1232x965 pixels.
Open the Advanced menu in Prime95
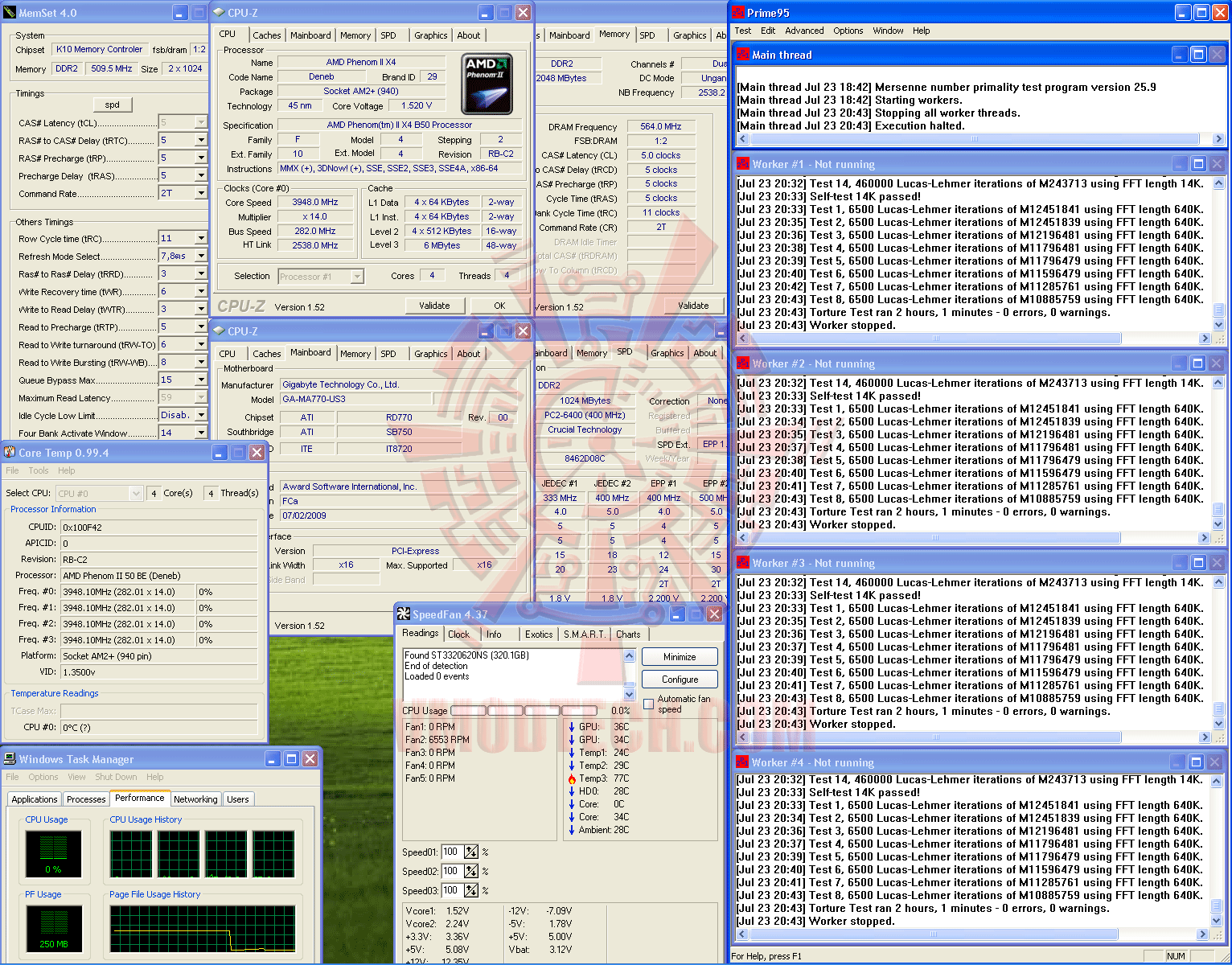(804, 31)
